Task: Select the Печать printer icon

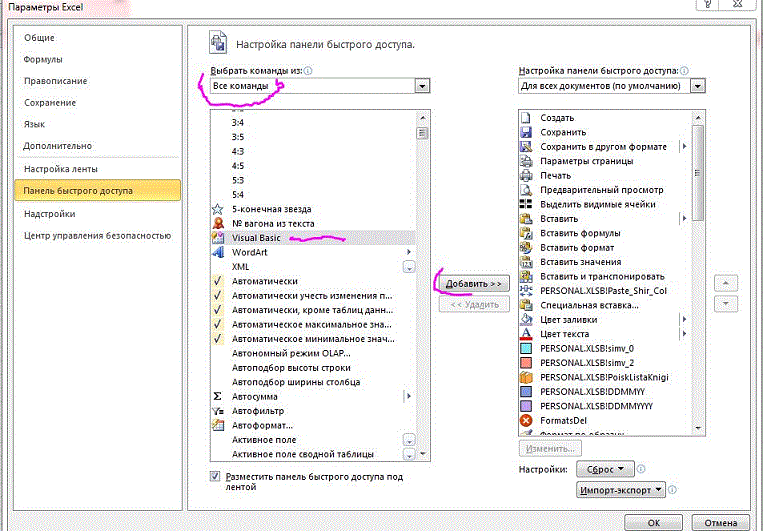Action: [x=526, y=175]
